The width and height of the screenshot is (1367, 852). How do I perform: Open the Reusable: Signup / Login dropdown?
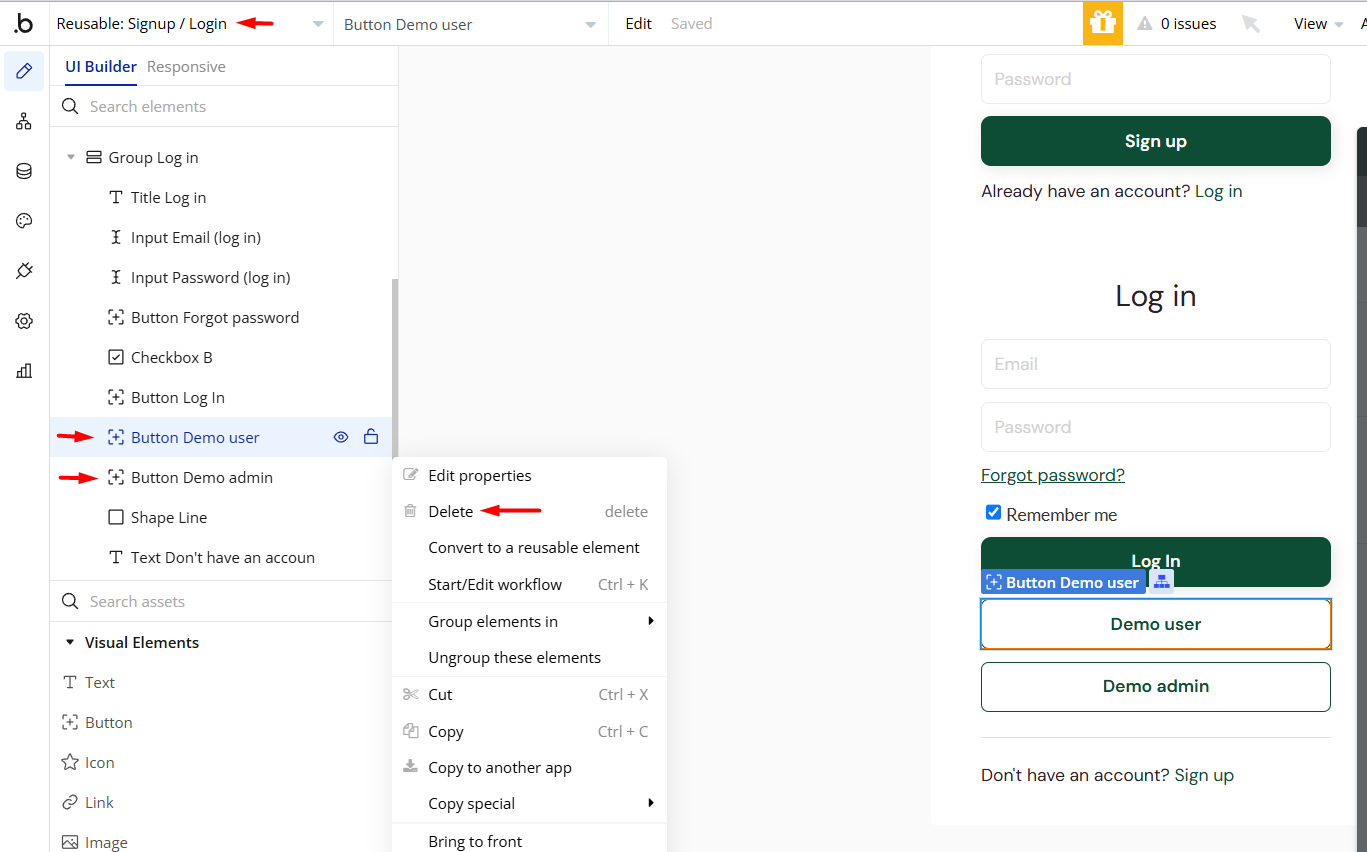pos(191,24)
